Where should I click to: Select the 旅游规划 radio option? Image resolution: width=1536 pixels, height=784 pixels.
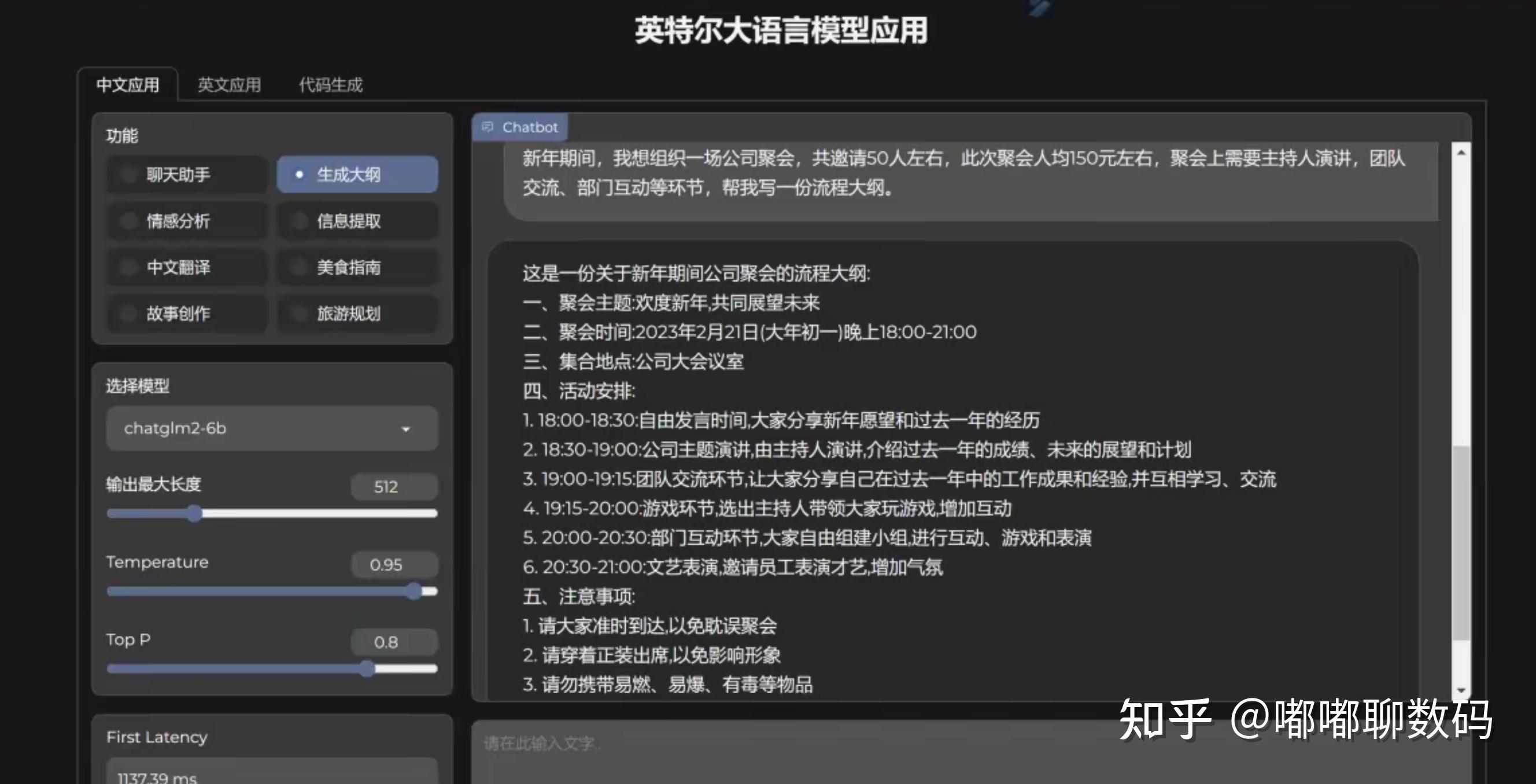pyautogui.click(x=357, y=313)
